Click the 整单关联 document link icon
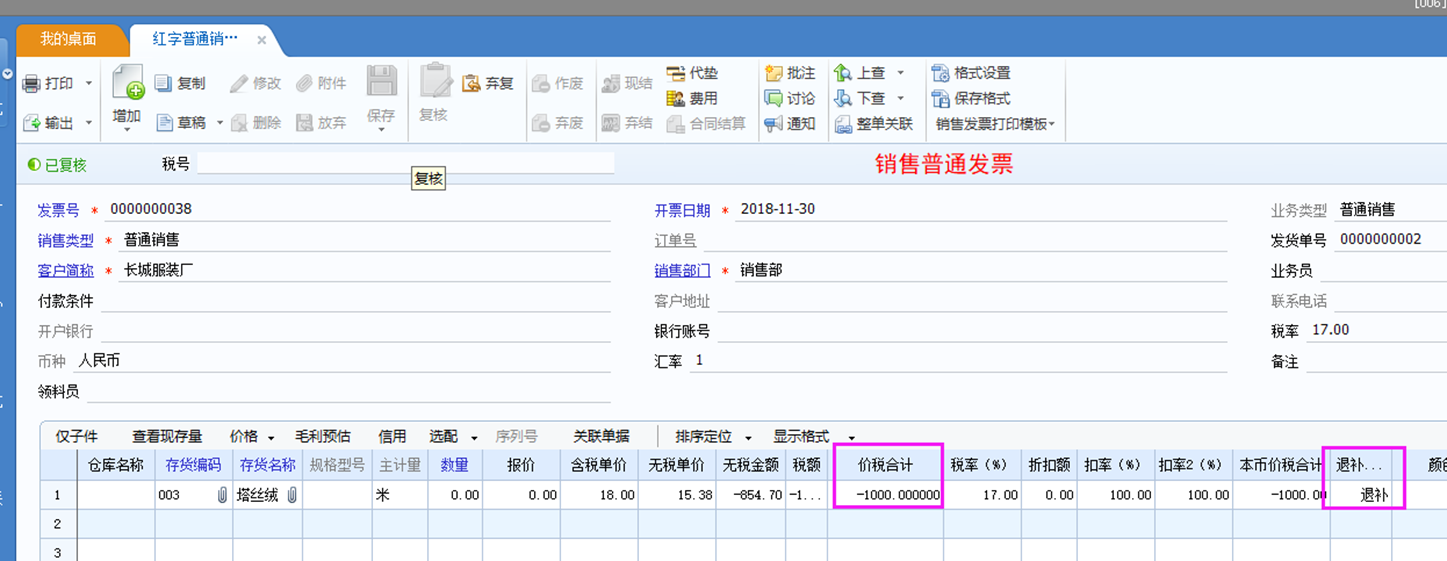 tap(843, 124)
